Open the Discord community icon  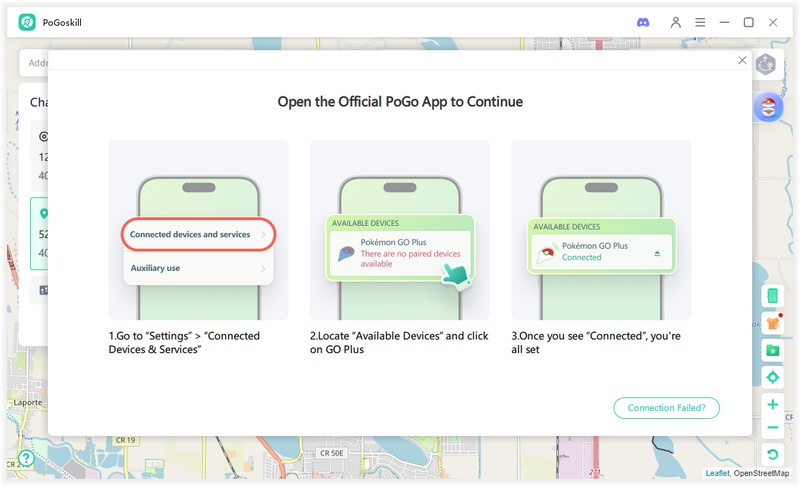pos(643,22)
